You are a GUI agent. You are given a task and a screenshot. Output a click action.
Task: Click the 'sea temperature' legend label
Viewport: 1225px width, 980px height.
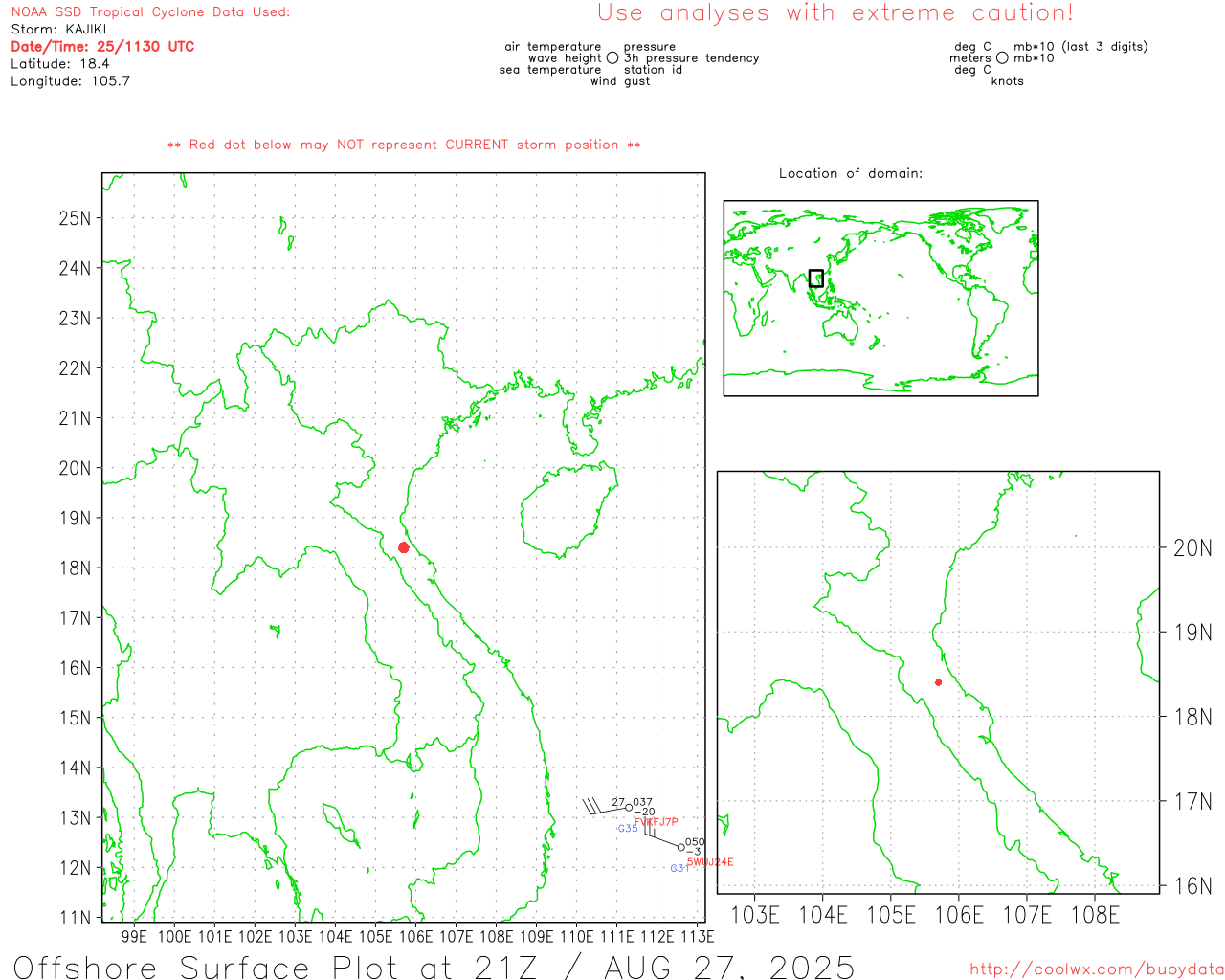pos(550,70)
